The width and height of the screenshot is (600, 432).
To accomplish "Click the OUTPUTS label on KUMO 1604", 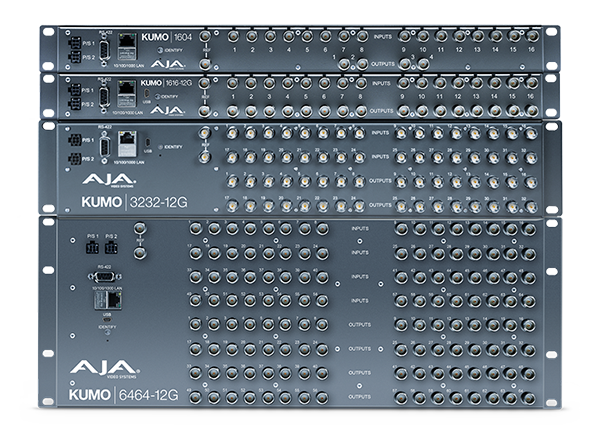I will [383, 64].
